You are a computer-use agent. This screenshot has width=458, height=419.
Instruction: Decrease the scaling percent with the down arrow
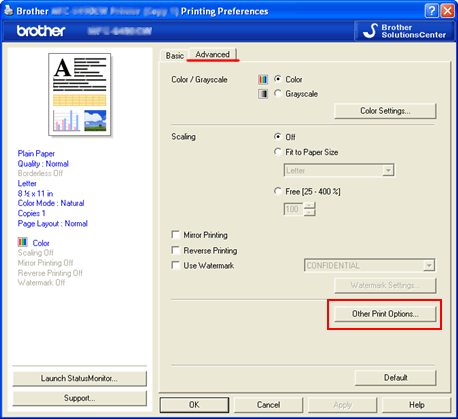coord(310,213)
